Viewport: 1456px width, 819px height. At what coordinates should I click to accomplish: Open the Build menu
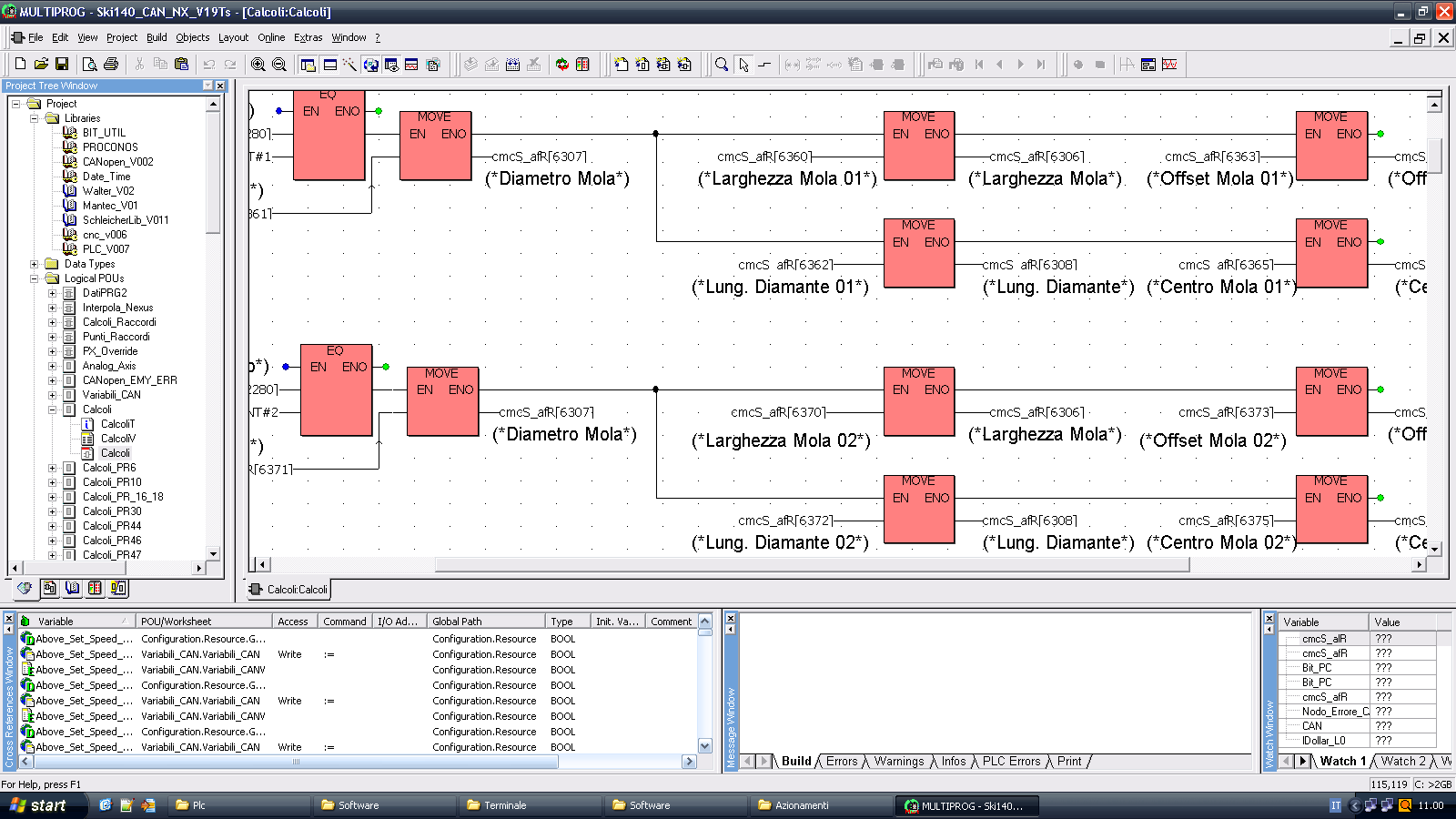[157, 37]
